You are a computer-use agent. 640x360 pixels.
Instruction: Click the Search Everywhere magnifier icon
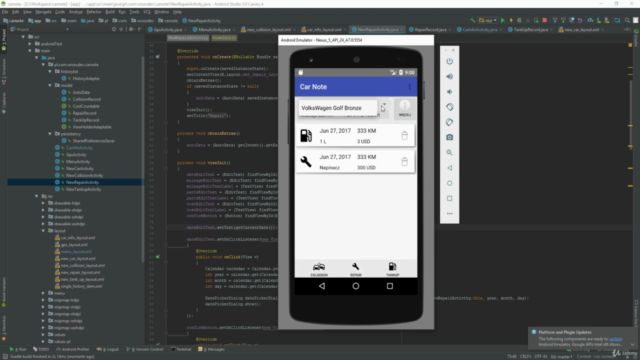627,20
